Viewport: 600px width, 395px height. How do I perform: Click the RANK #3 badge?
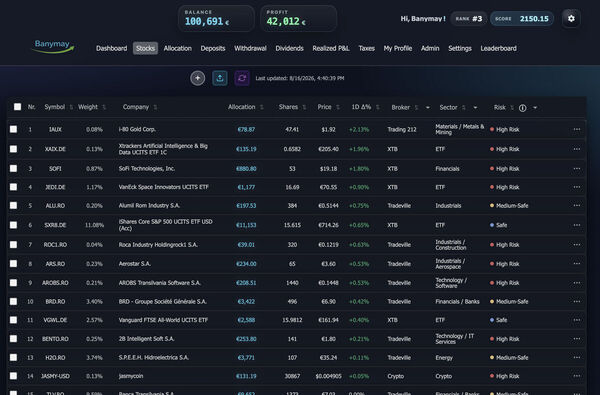(469, 18)
